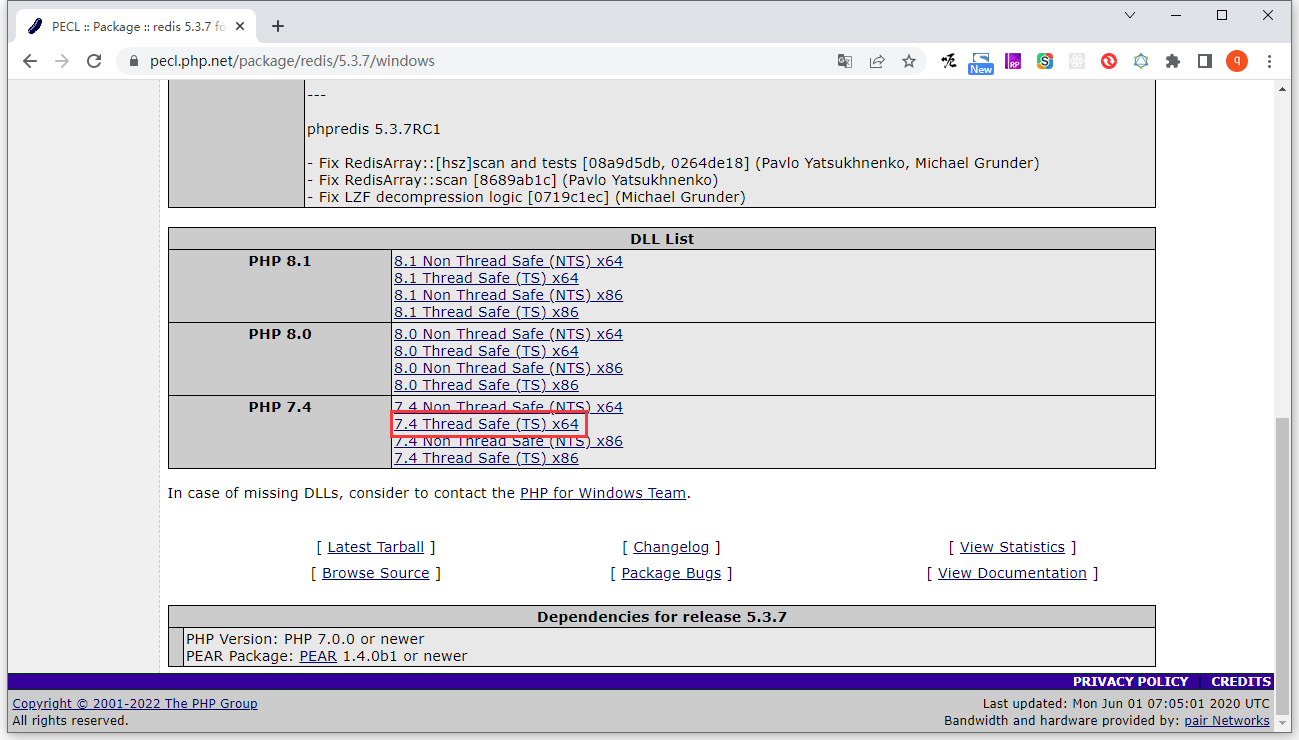
Task: Click the browser back arrow
Action: point(29,61)
